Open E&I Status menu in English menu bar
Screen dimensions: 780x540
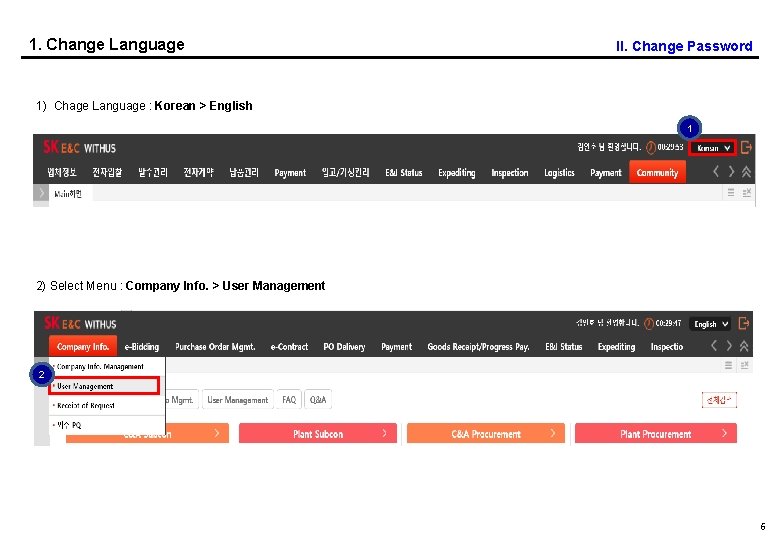(564, 347)
